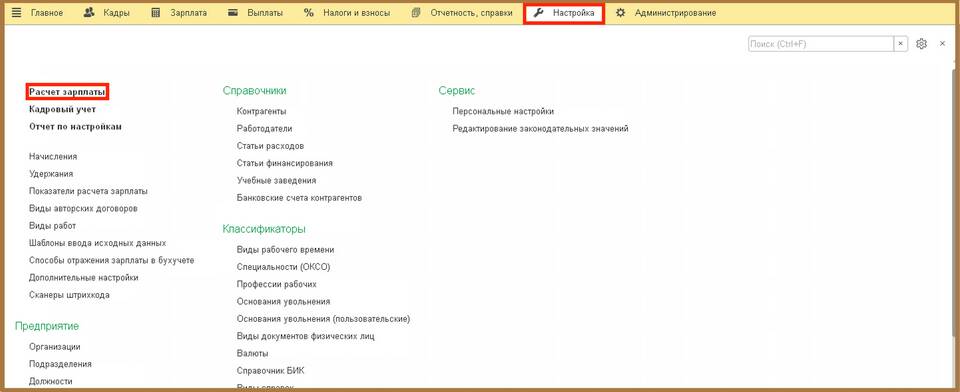Screen dimensions: 960x392
Task: Click the Отчетность, справки documents icon
Action: coord(416,13)
